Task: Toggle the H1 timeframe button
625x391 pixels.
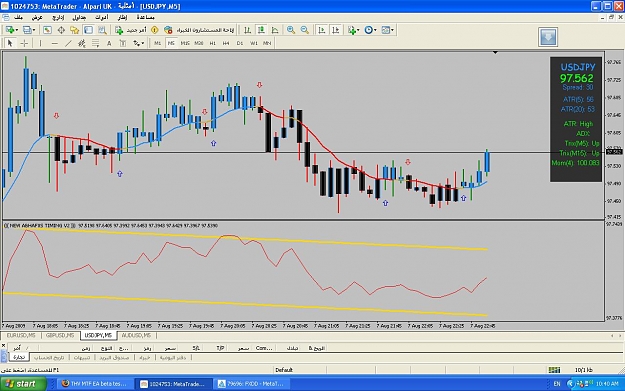Action: coord(212,43)
